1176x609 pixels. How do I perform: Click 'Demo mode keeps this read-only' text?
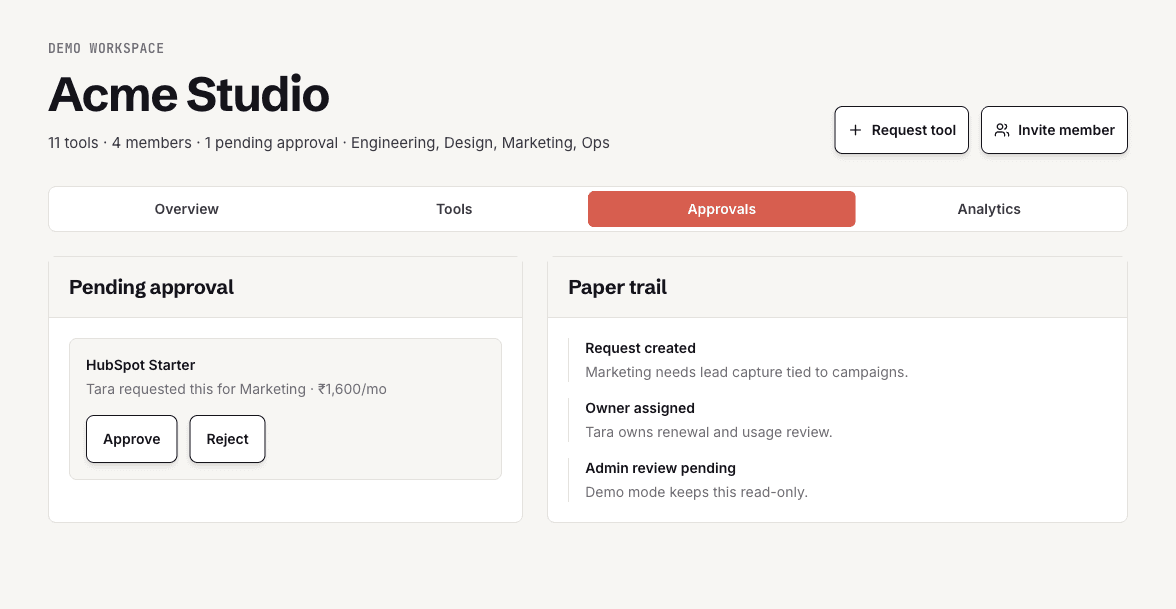click(x=696, y=492)
